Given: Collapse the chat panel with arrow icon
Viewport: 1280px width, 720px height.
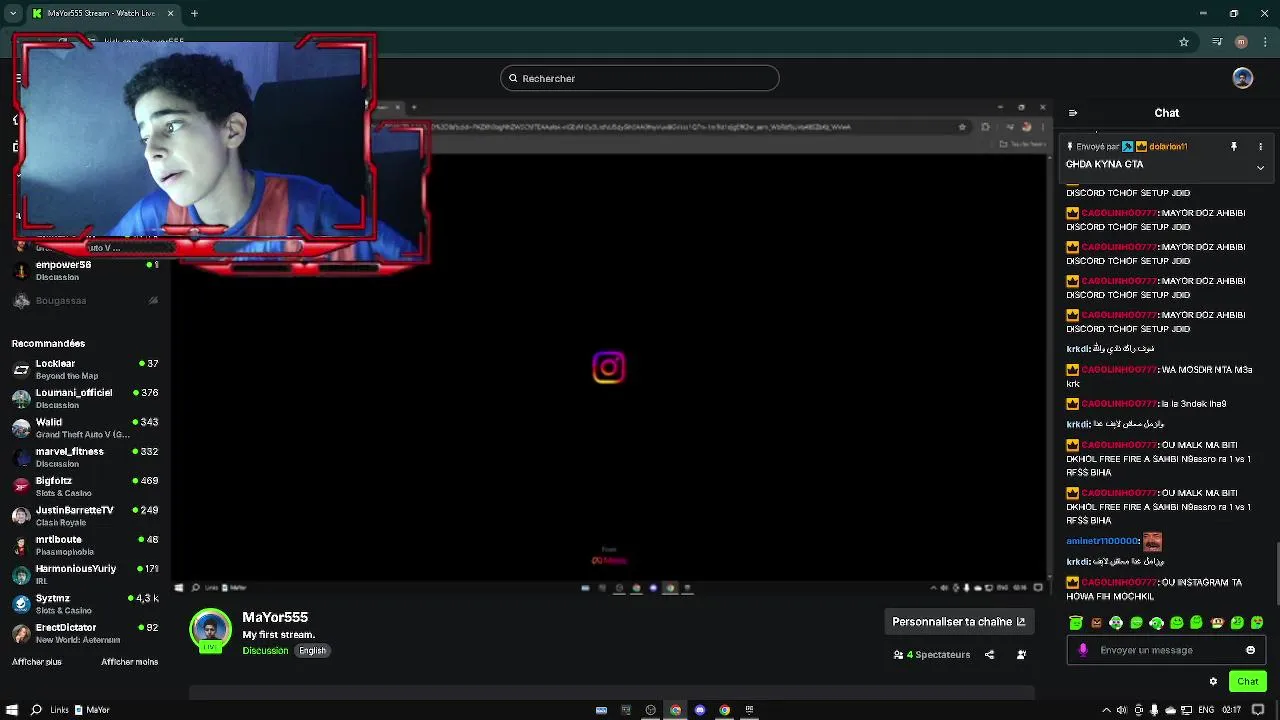Looking at the screenshot, I should [x=1073, y=113].
